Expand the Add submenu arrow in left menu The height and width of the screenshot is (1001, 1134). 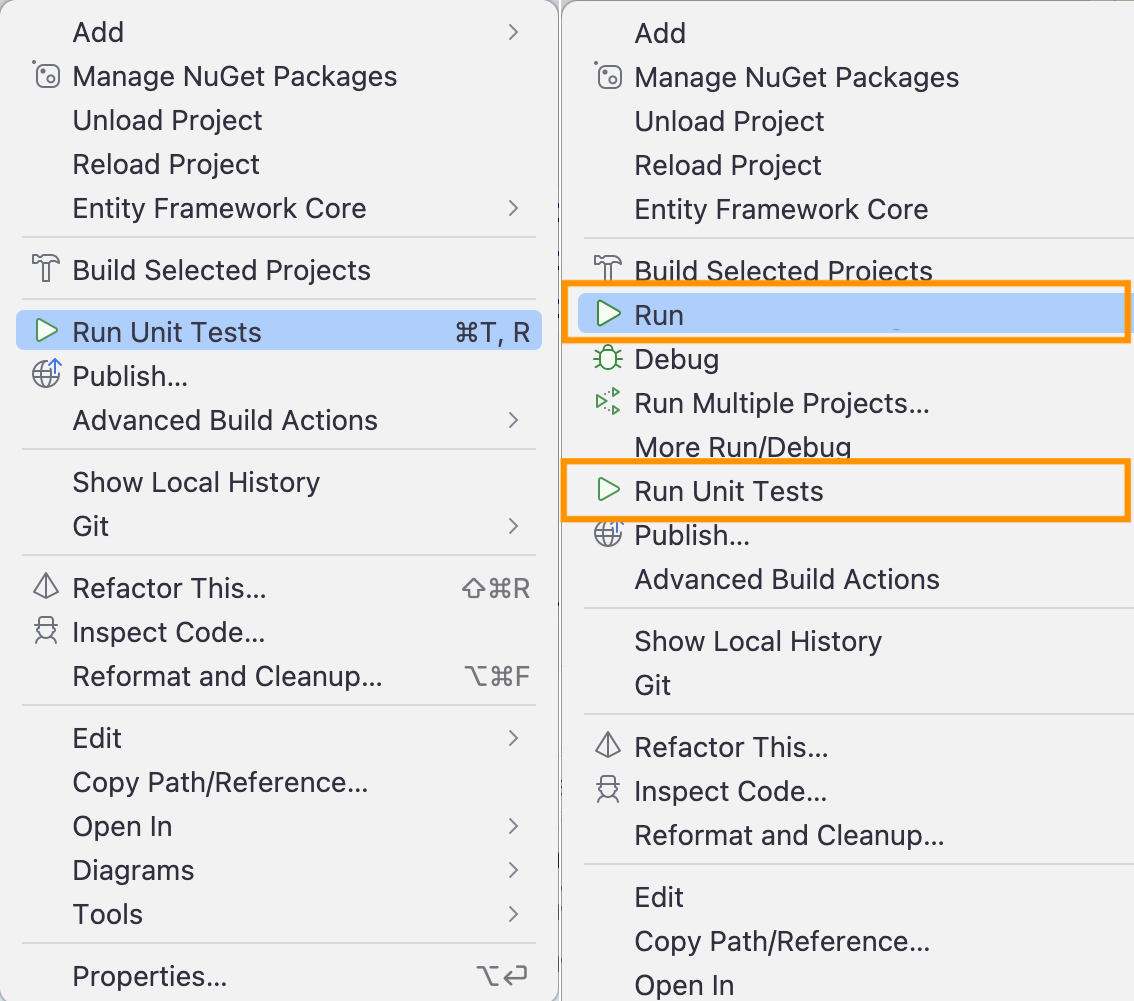click(x=513, y=32)
